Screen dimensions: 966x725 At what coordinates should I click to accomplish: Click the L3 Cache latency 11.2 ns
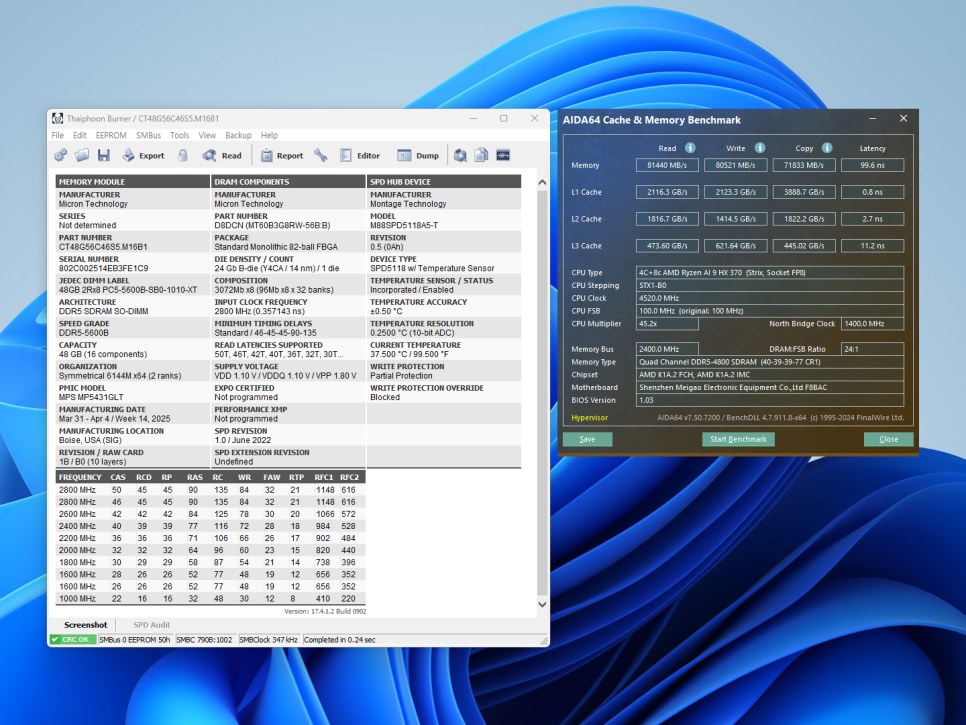click(872, 246)
